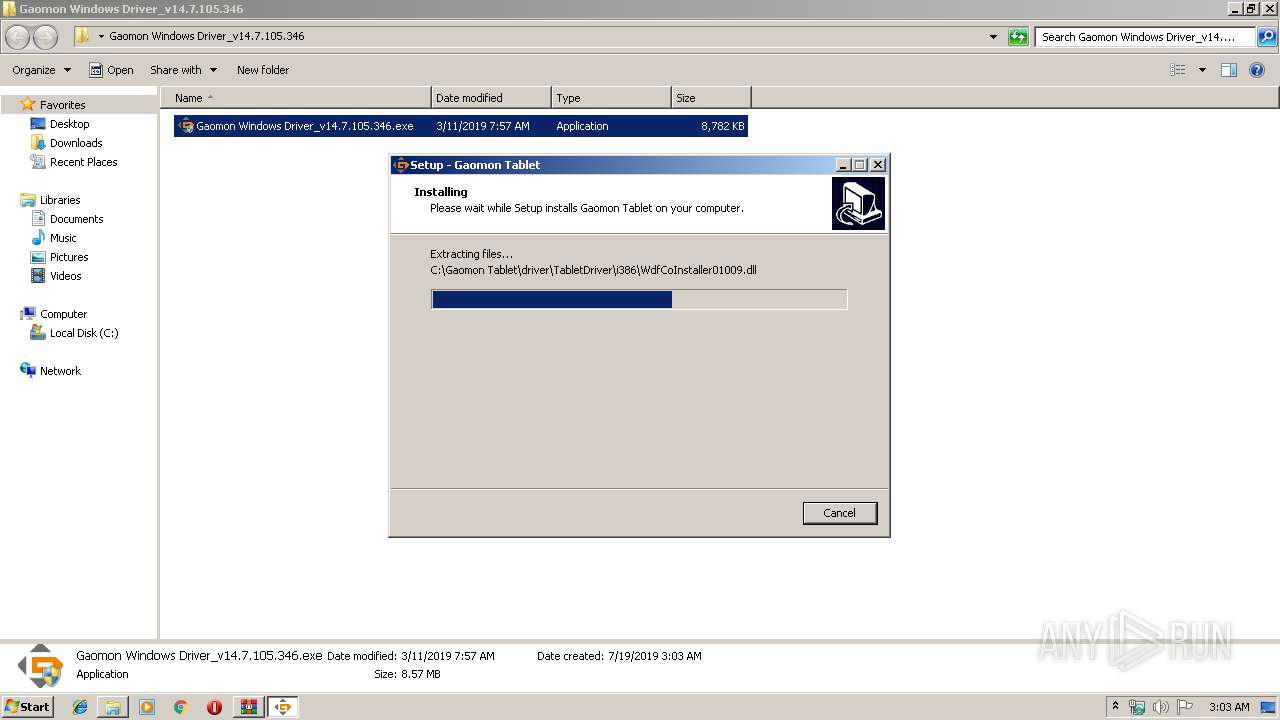This screenshot has width=1280, height=720.
Task: Switch to Gaomon setup taskbar button
Action: pos(283,707)
